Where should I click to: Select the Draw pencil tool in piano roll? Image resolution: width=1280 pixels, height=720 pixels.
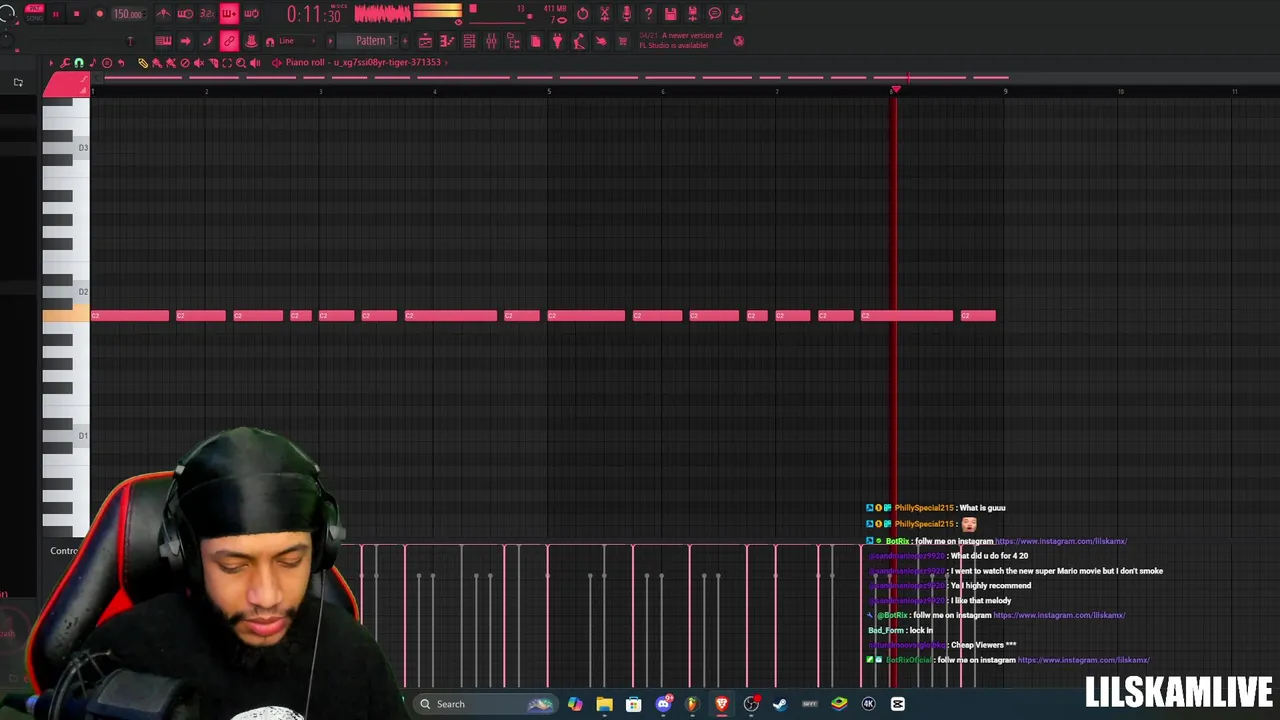click(x=142, y=63)
